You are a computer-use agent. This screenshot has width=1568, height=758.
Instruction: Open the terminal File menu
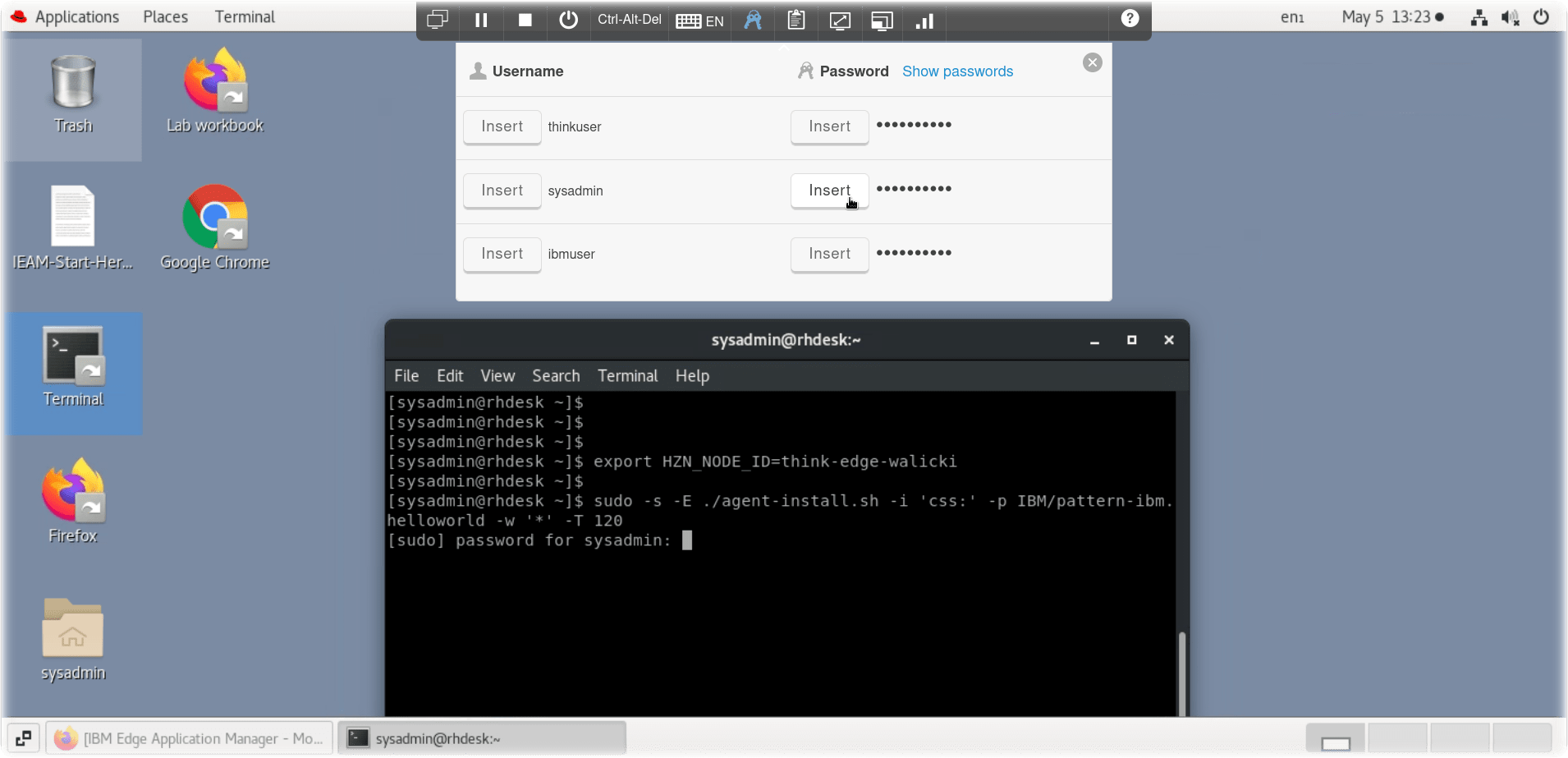(406, 375)
